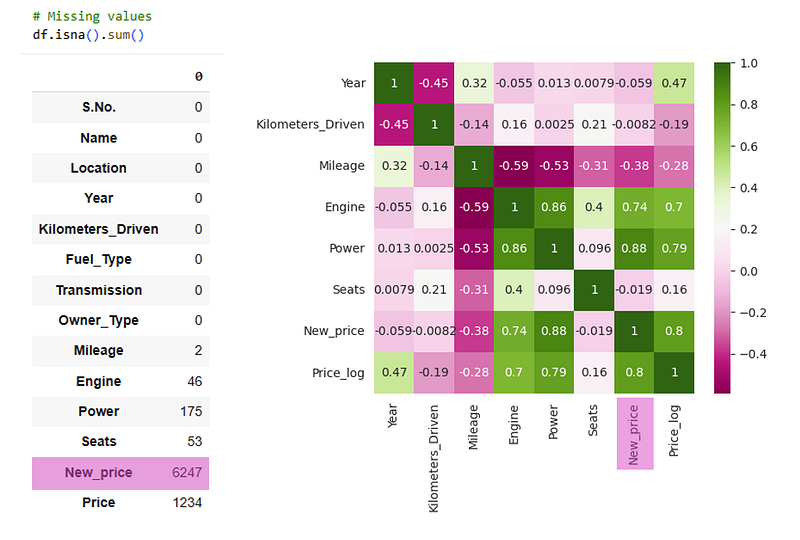Select the Price row showing 1234
The image size is (800, 540).
[x=120, y=503]
